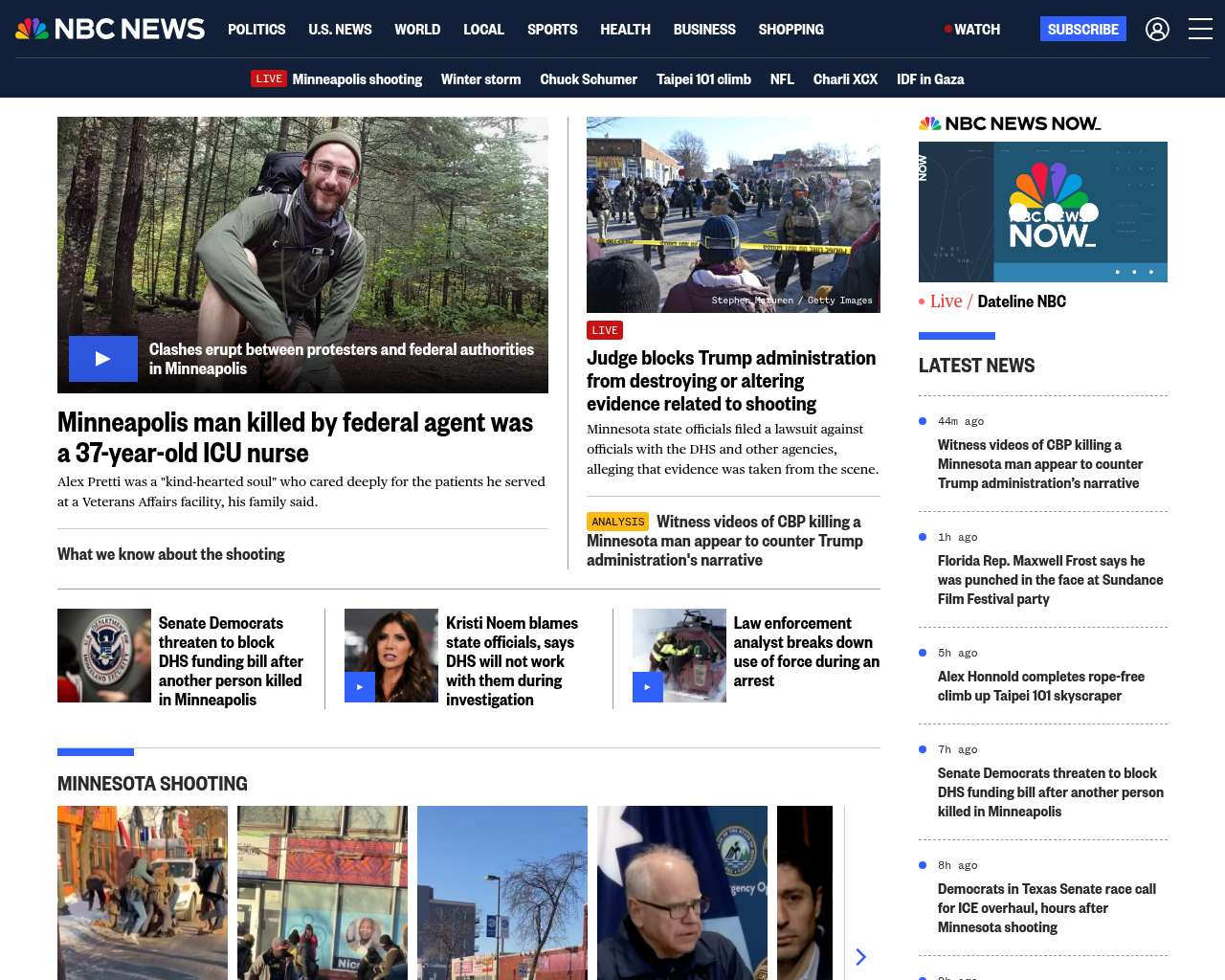This screenshot has width=1225, height=980.
Task: Open Florida Rep. Maxwell Frost latest news story
Action: pyautogui.click(x=1050, y=580)
